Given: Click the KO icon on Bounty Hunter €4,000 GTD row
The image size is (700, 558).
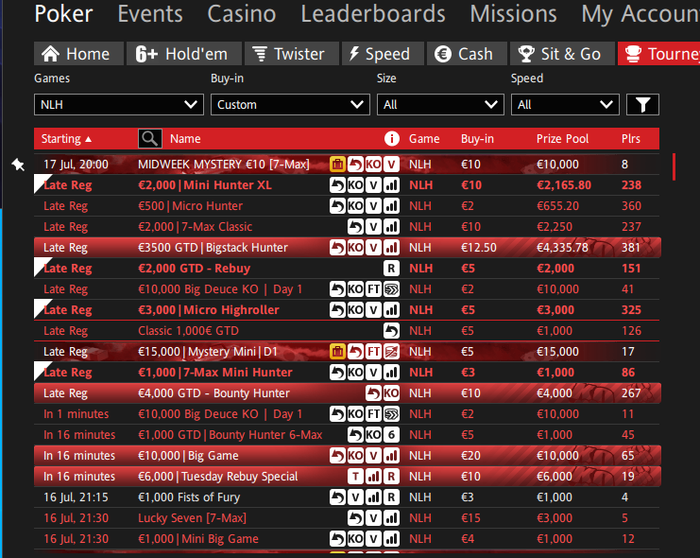Looking at the screenshot, I should pos(392,393).
